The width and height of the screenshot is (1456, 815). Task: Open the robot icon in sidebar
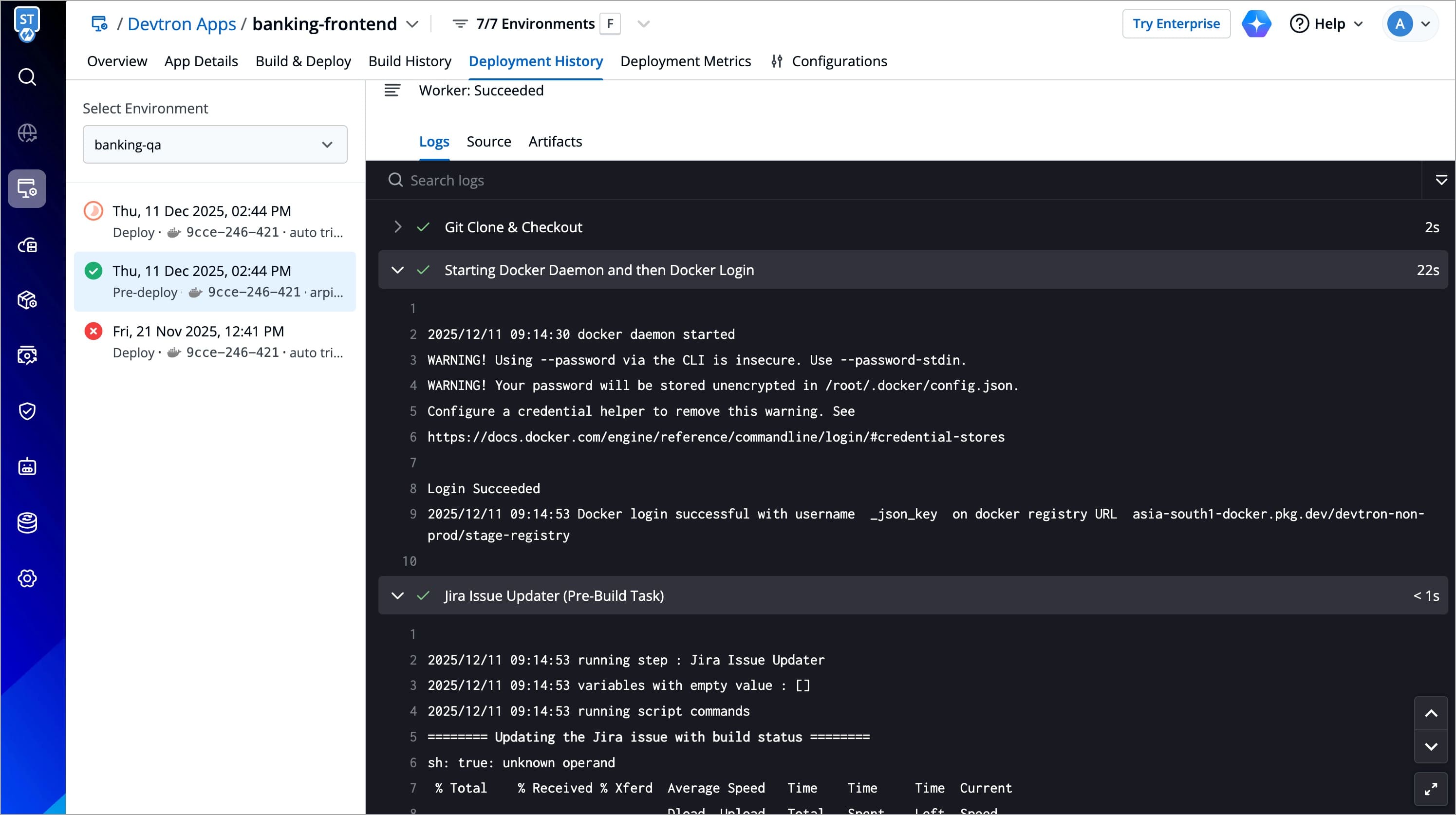pyautogui.click(x=27, y=467)
